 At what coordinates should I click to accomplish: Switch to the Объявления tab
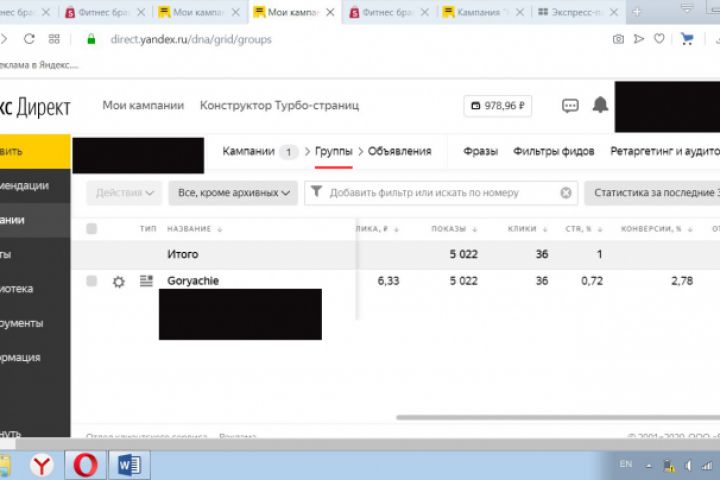[399, 151]
